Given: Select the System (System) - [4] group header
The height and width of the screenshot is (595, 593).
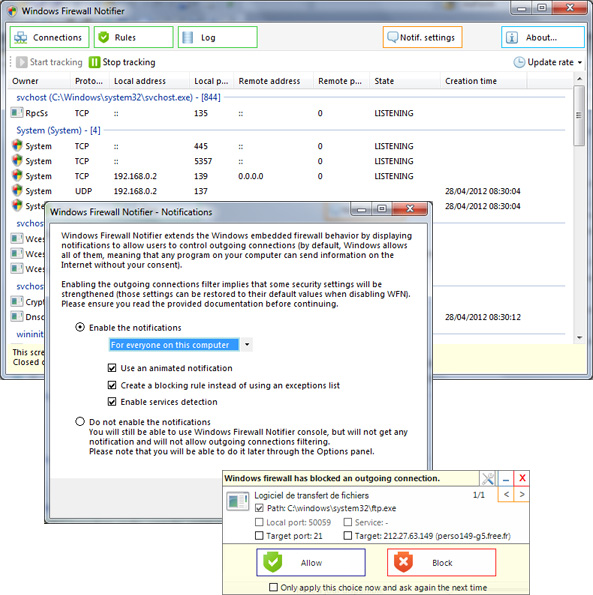Looking at the screenshot, I should pos(58,131).
